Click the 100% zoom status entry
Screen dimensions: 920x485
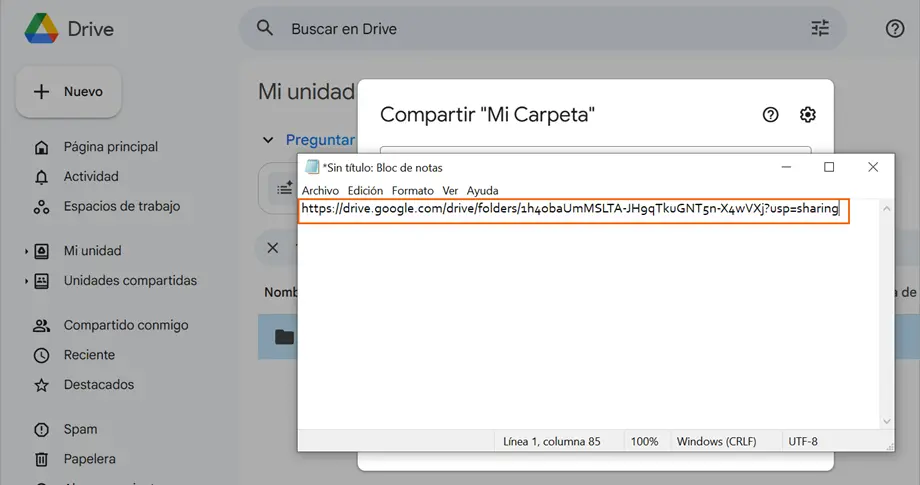tap(644, 442)
